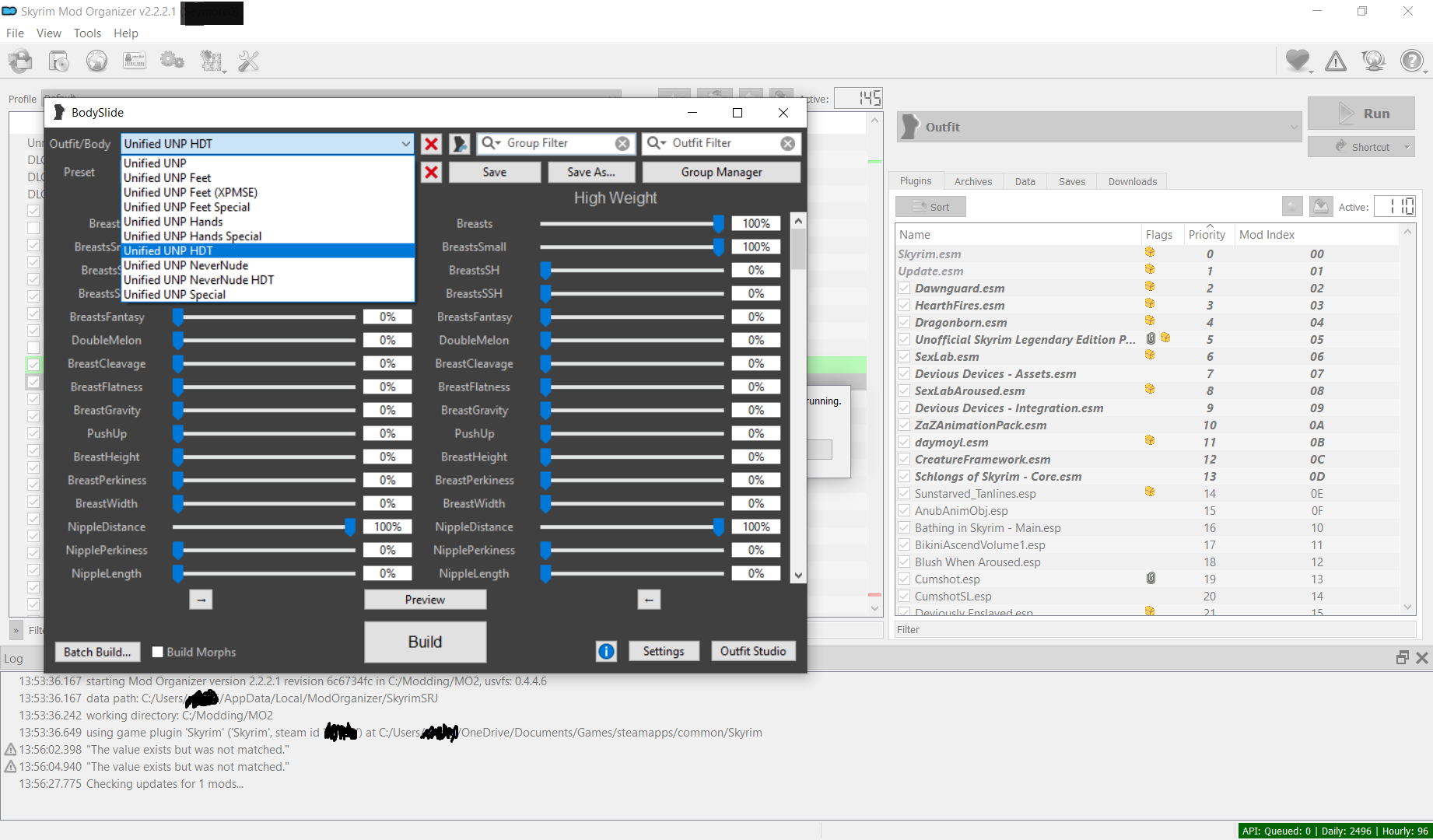The height and width of the screenshot is (840, 1433).
Task: Uncheck ZaZAnimationPack.esm plugin
Action: click(x=904, y=425)
